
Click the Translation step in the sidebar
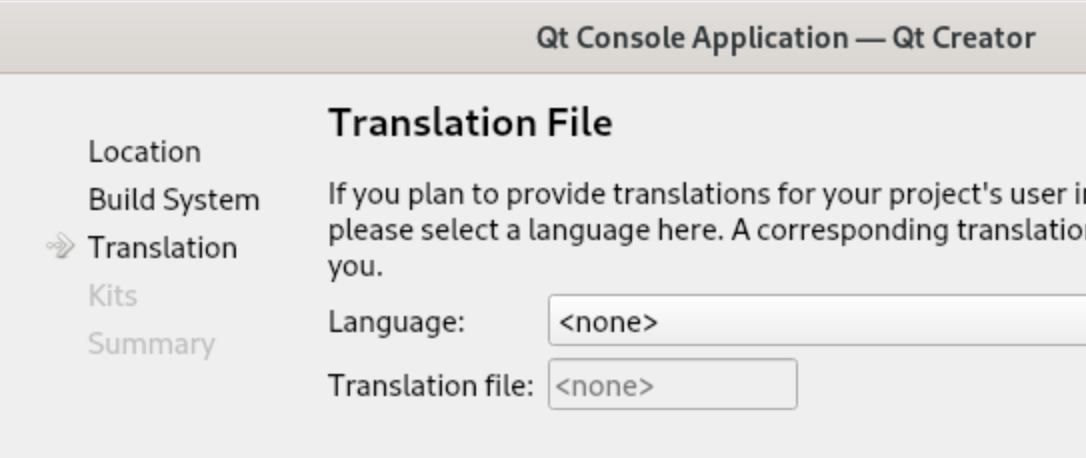click(x=162, y=248)
